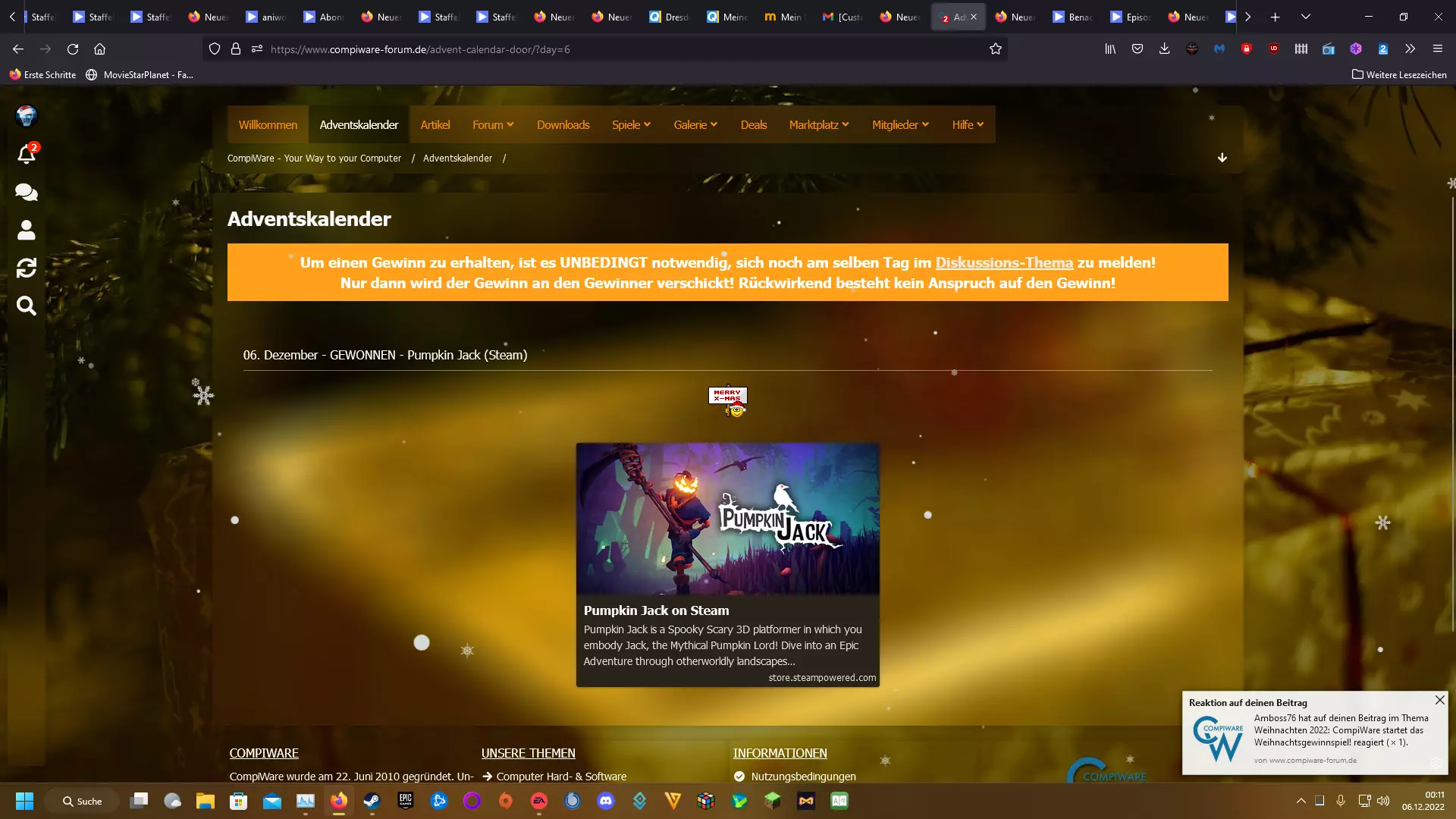Open the sidebar search magnifier icon
The image size is (1456, 819).
pyautogui.click(x=27, y=306)
